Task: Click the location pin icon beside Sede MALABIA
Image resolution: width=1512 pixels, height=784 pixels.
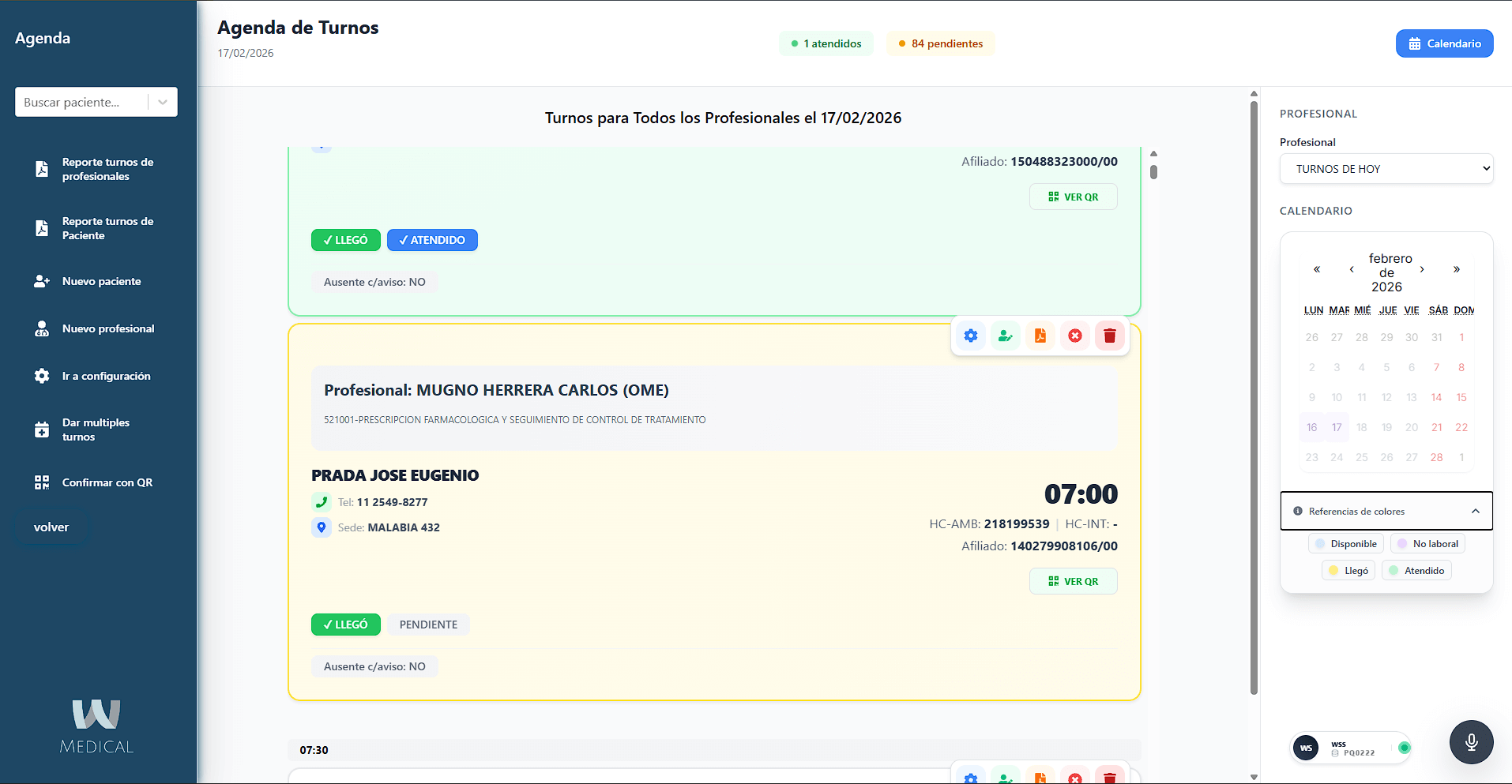Action: pyautogui.click(x=321, y=527)
